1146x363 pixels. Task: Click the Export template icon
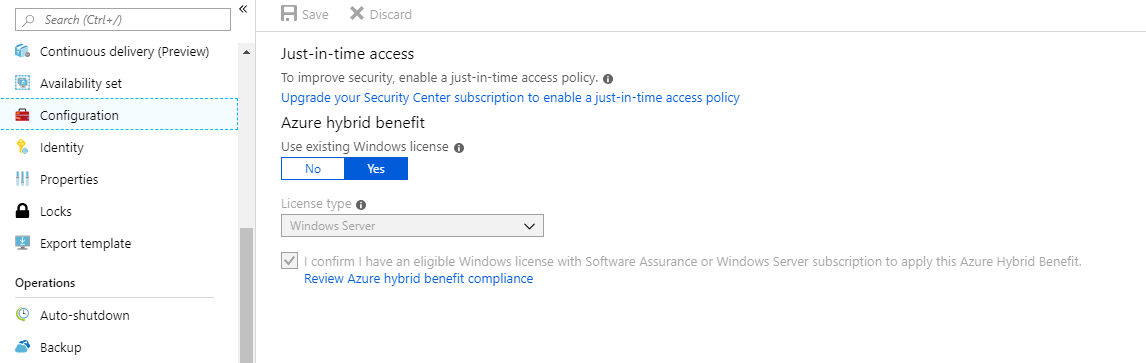click(23, 243)
